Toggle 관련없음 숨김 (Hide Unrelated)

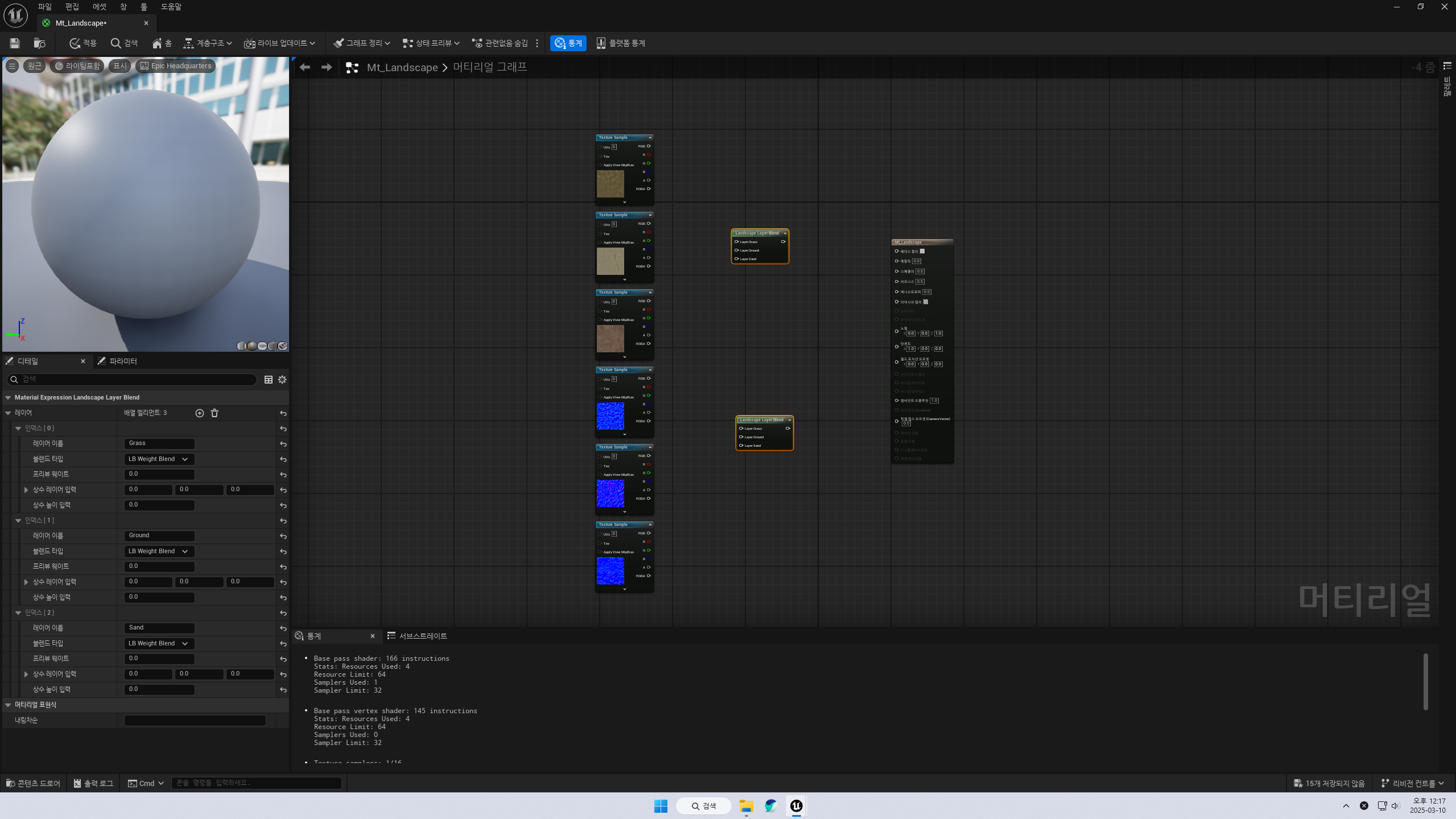[x=500, y=43]
